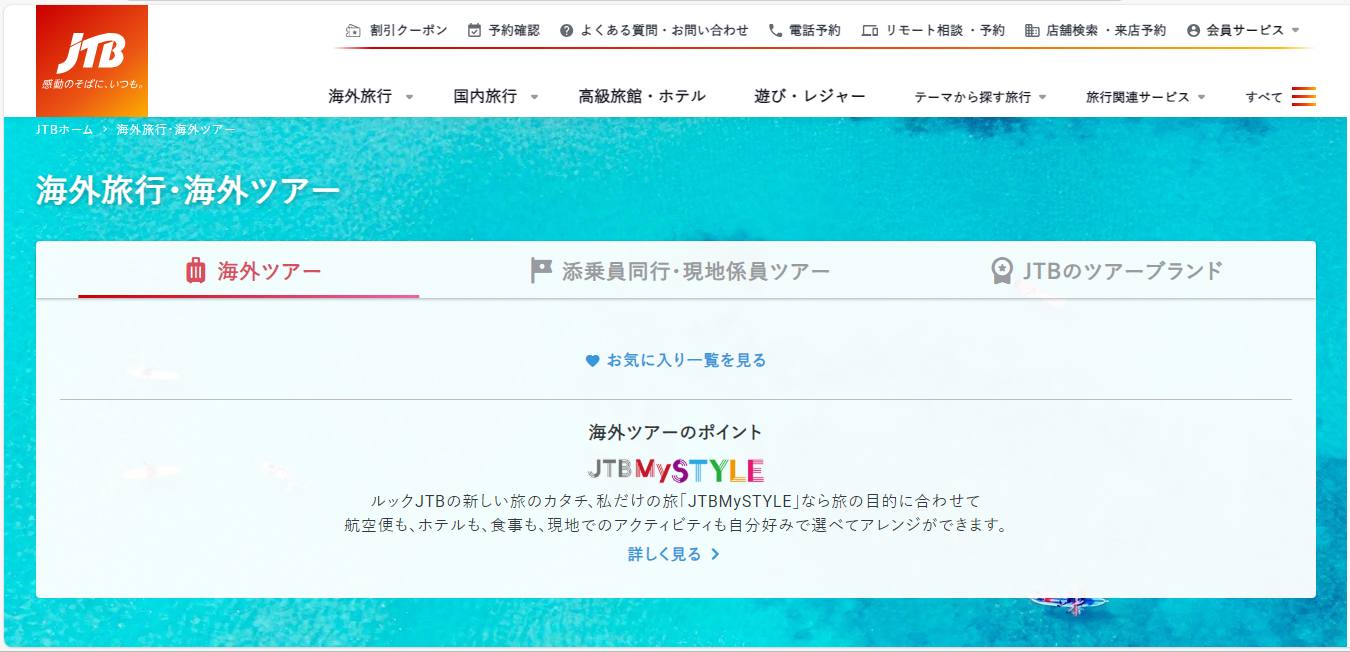Image resolution: width=1350 pixels, height=652 pixels.
Task: Click the 店舗検索 building icon
Action: click(1032, 31)
